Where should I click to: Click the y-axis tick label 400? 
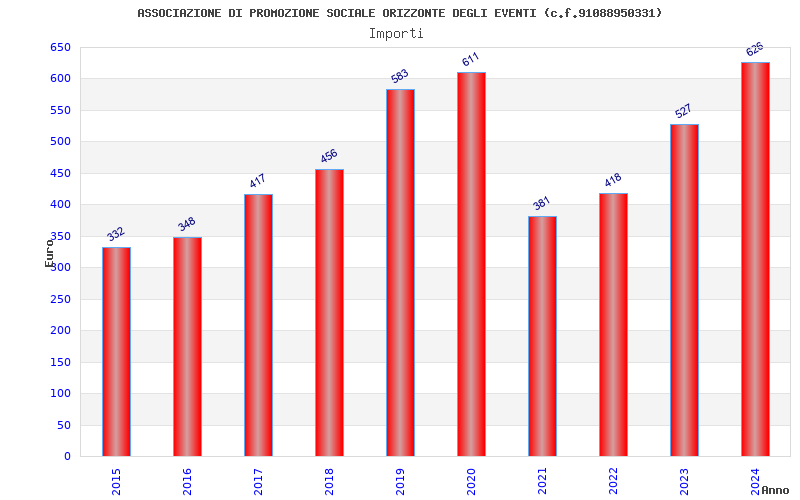click(x=60, y=205)
